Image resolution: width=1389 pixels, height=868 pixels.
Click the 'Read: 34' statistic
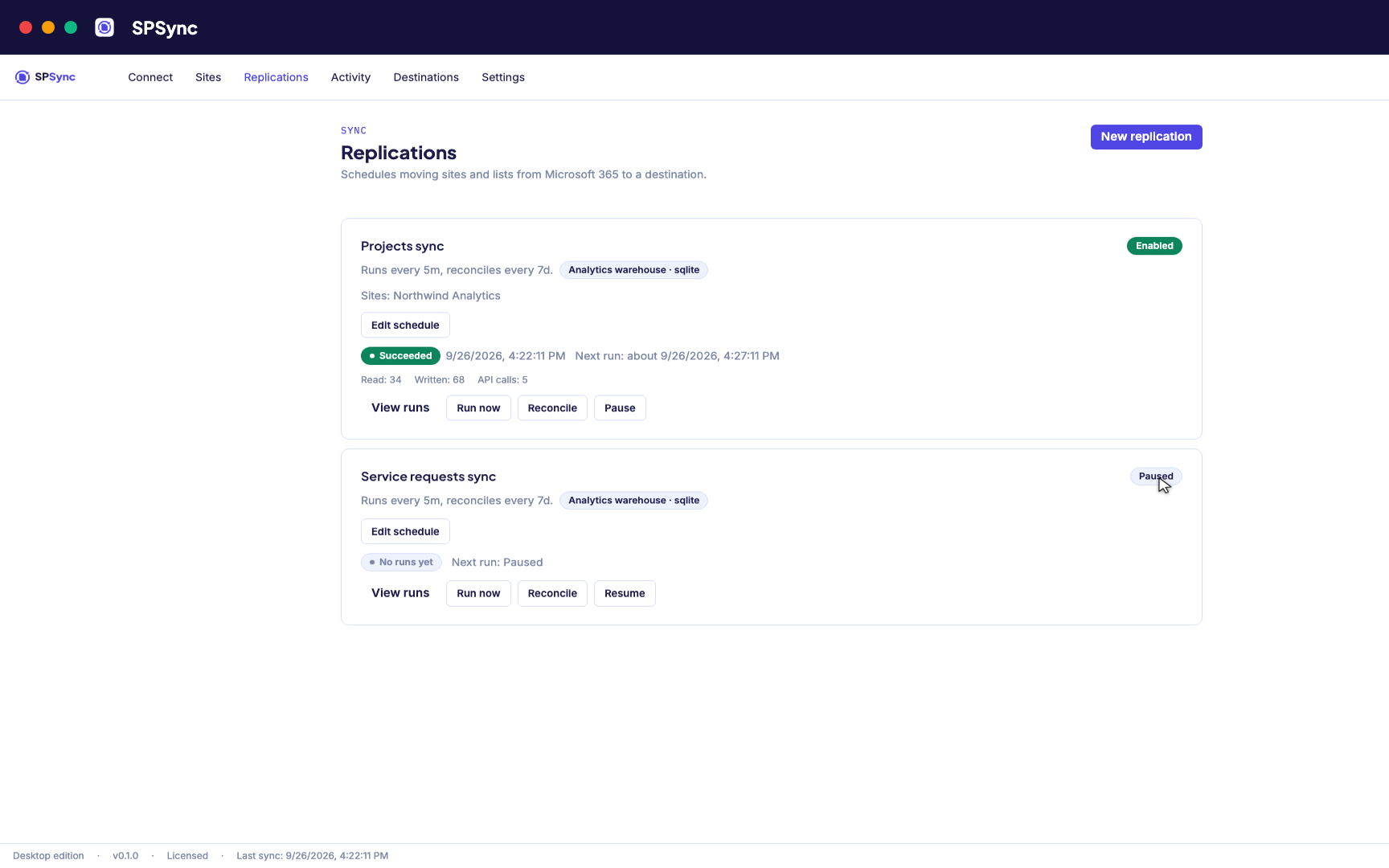[x=381, y=380]
